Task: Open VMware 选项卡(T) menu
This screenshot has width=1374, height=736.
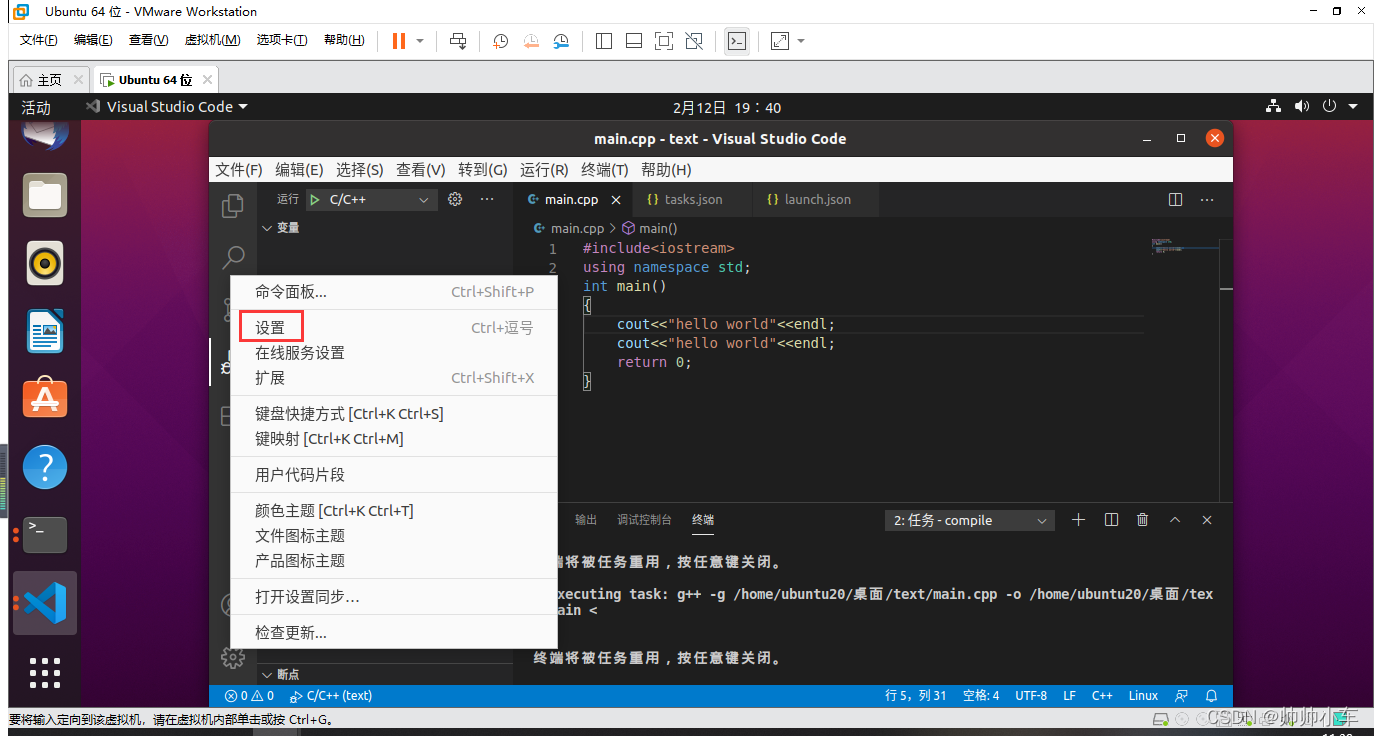Action: pyautogui.click(x=282, y=40)
